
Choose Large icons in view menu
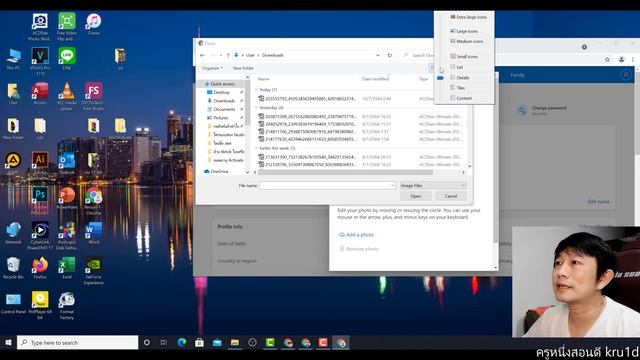pyautogui.click(x=464, y=31)
